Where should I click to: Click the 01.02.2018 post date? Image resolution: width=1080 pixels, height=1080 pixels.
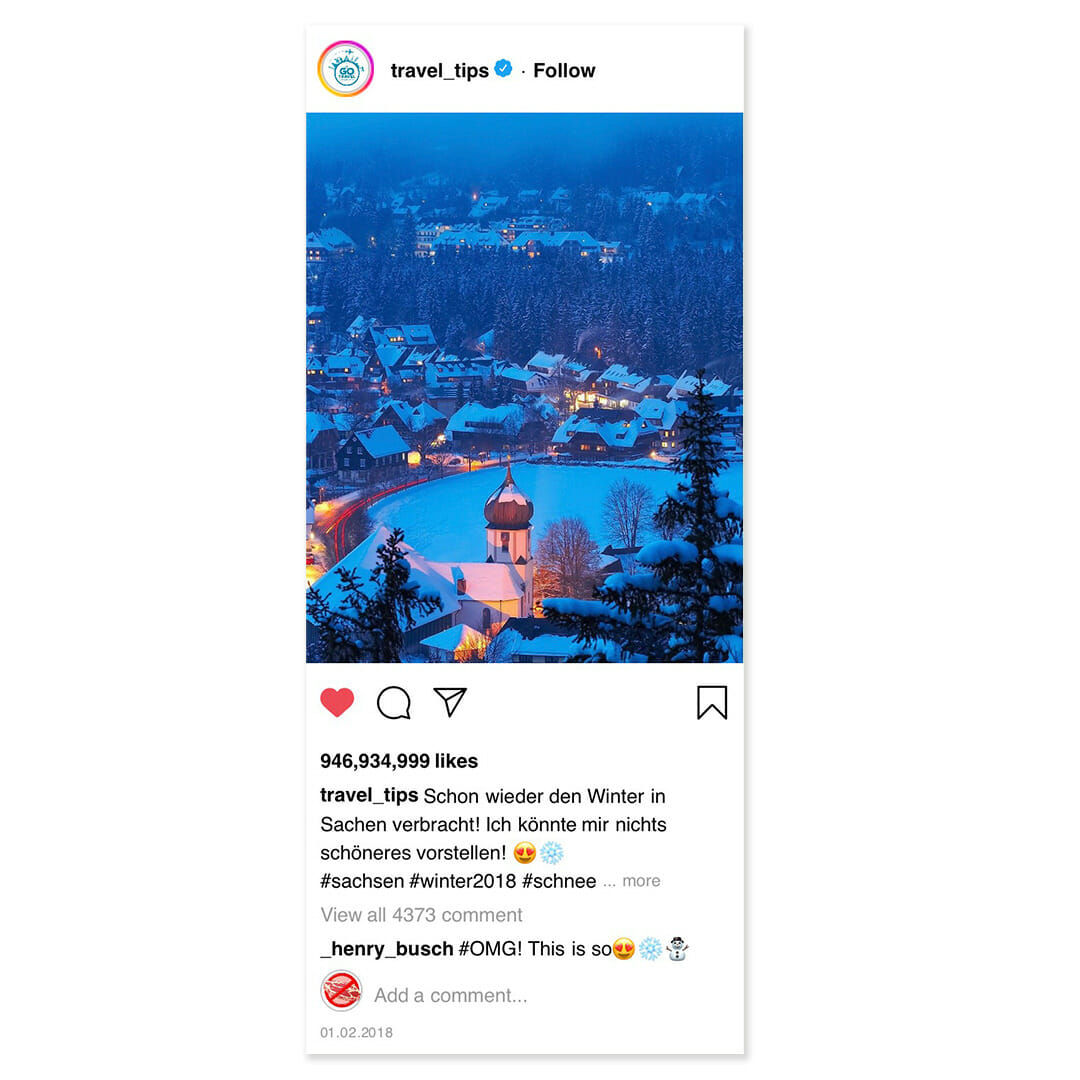pos(357,1032)
